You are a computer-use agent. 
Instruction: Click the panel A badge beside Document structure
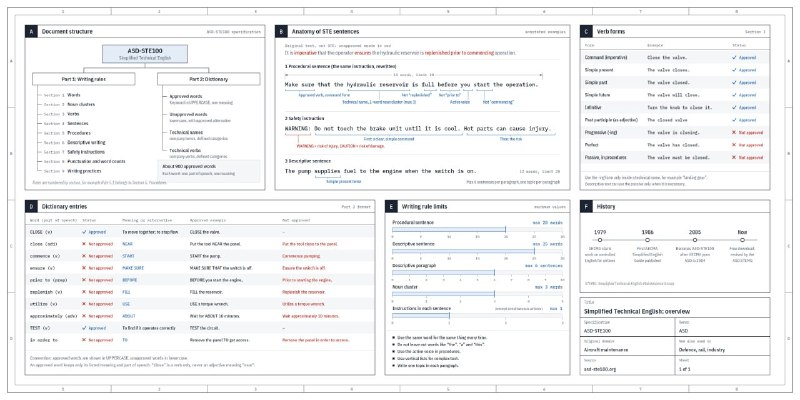[31, 32]
